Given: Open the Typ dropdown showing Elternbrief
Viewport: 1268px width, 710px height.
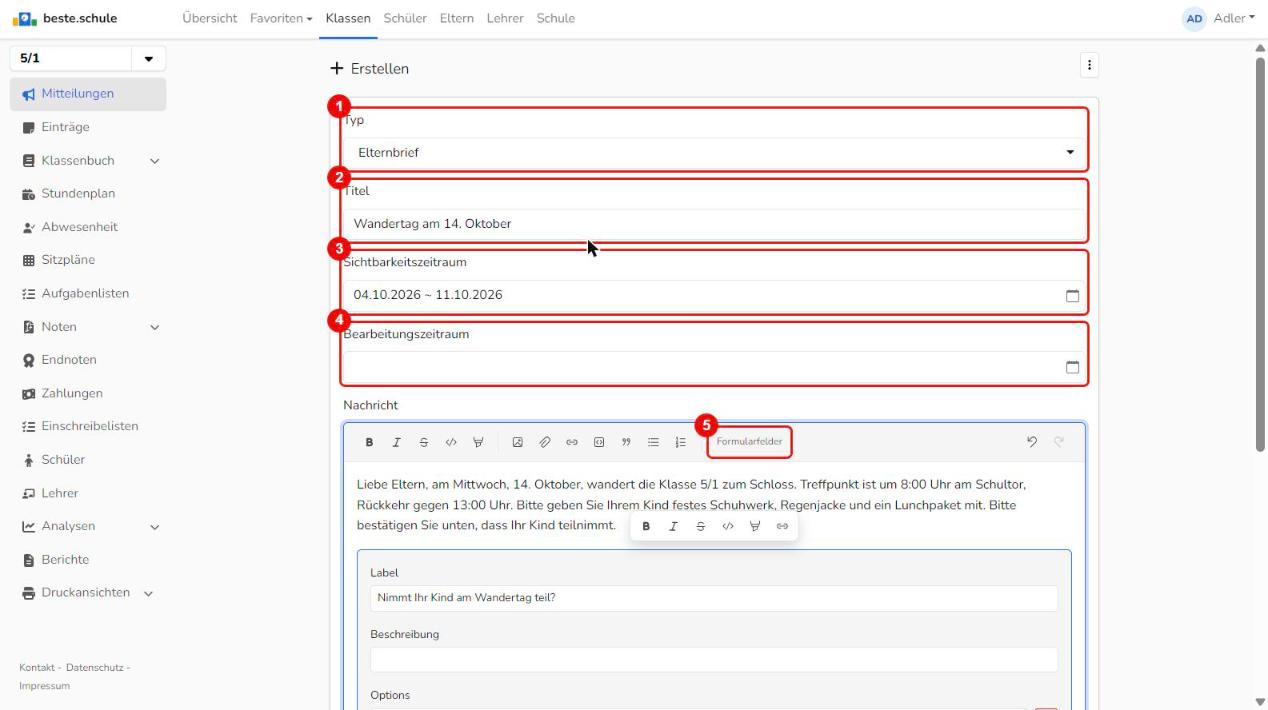Looking at the screenshot, I should (714, 153).
